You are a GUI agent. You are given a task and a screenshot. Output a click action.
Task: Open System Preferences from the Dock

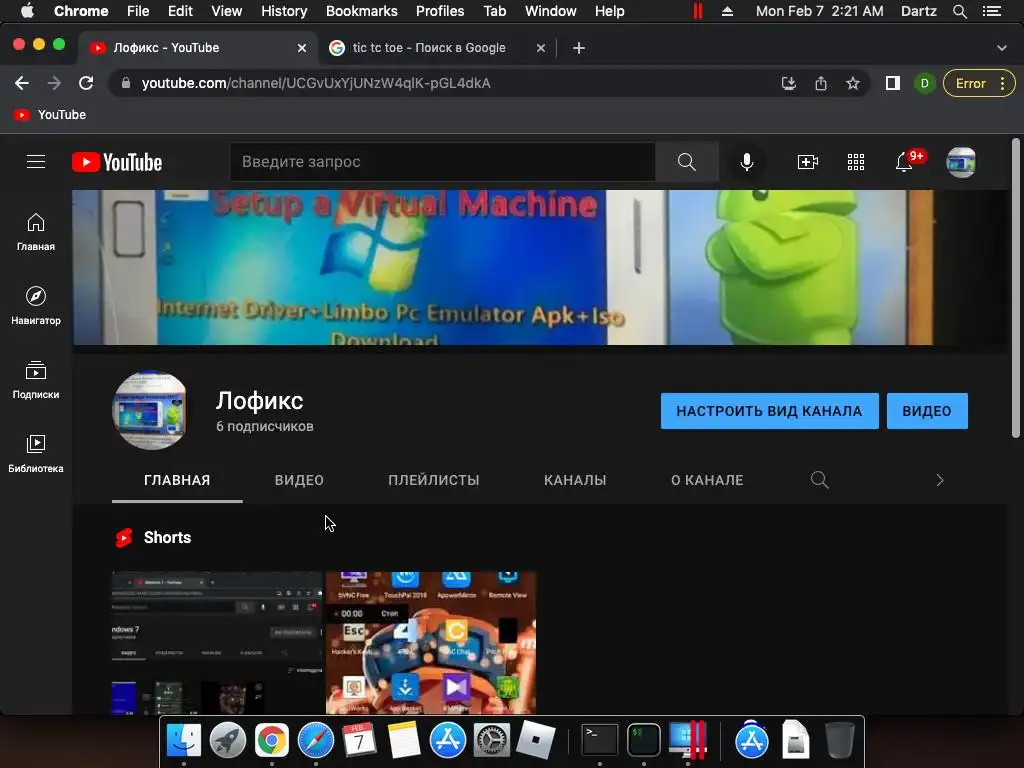pyautogui.click(x=491, y=740)
